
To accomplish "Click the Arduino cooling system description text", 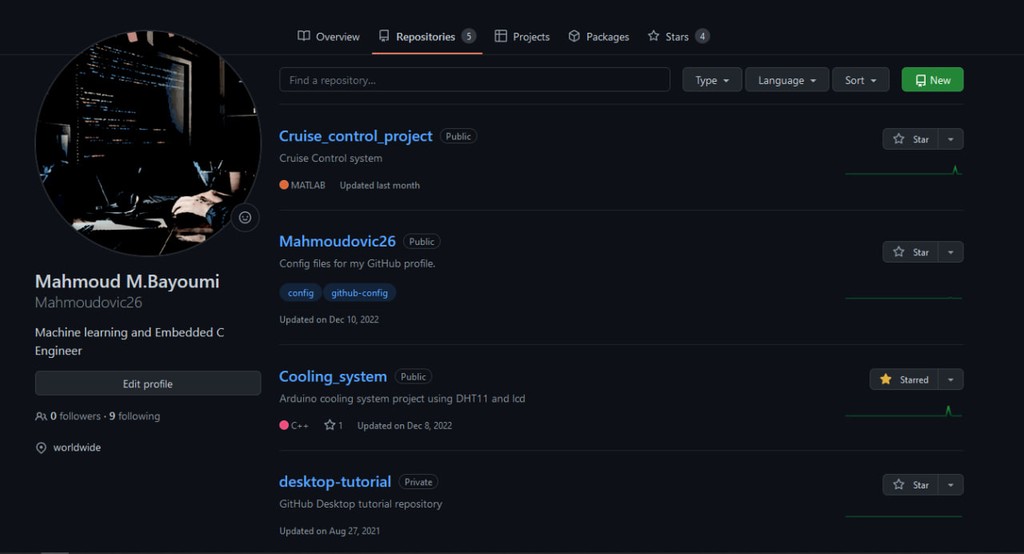I will pos(402,399).
